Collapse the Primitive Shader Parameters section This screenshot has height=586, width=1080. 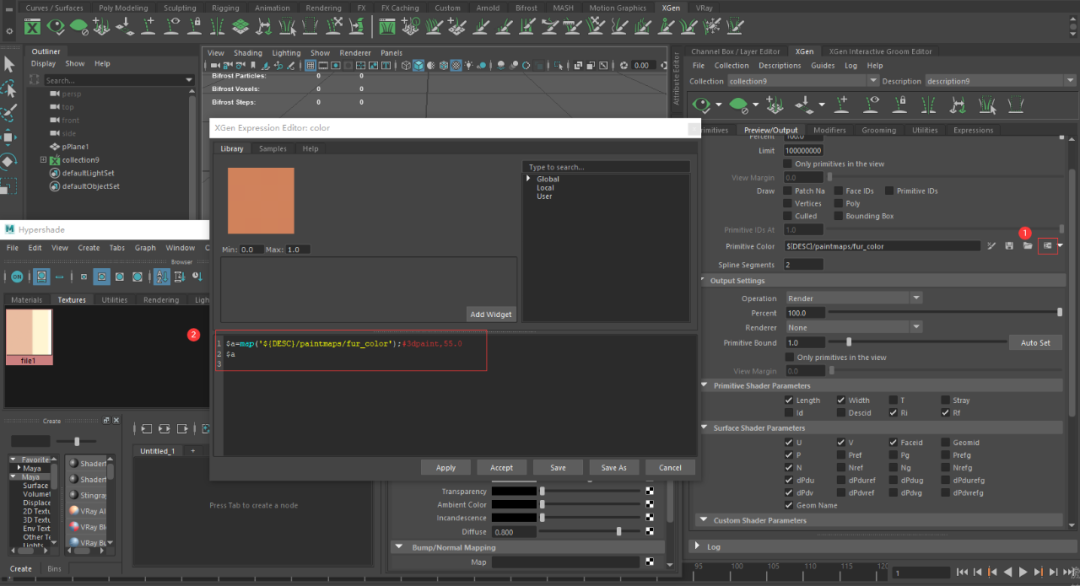[x=704, y=386]
